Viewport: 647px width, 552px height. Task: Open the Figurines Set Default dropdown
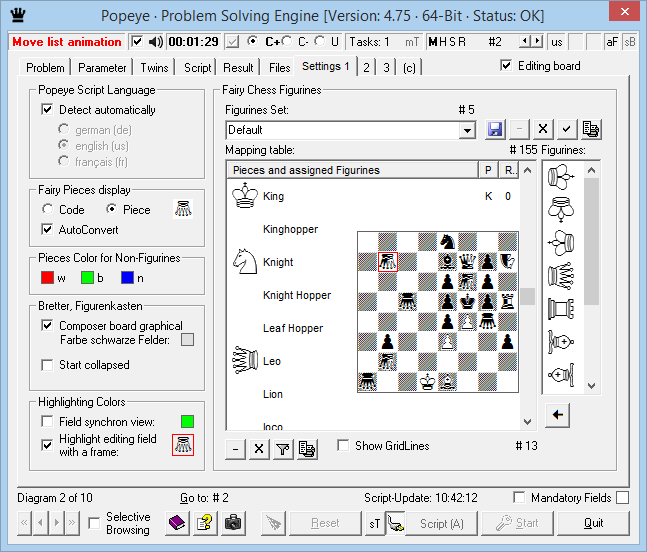[x=467, y=130]
